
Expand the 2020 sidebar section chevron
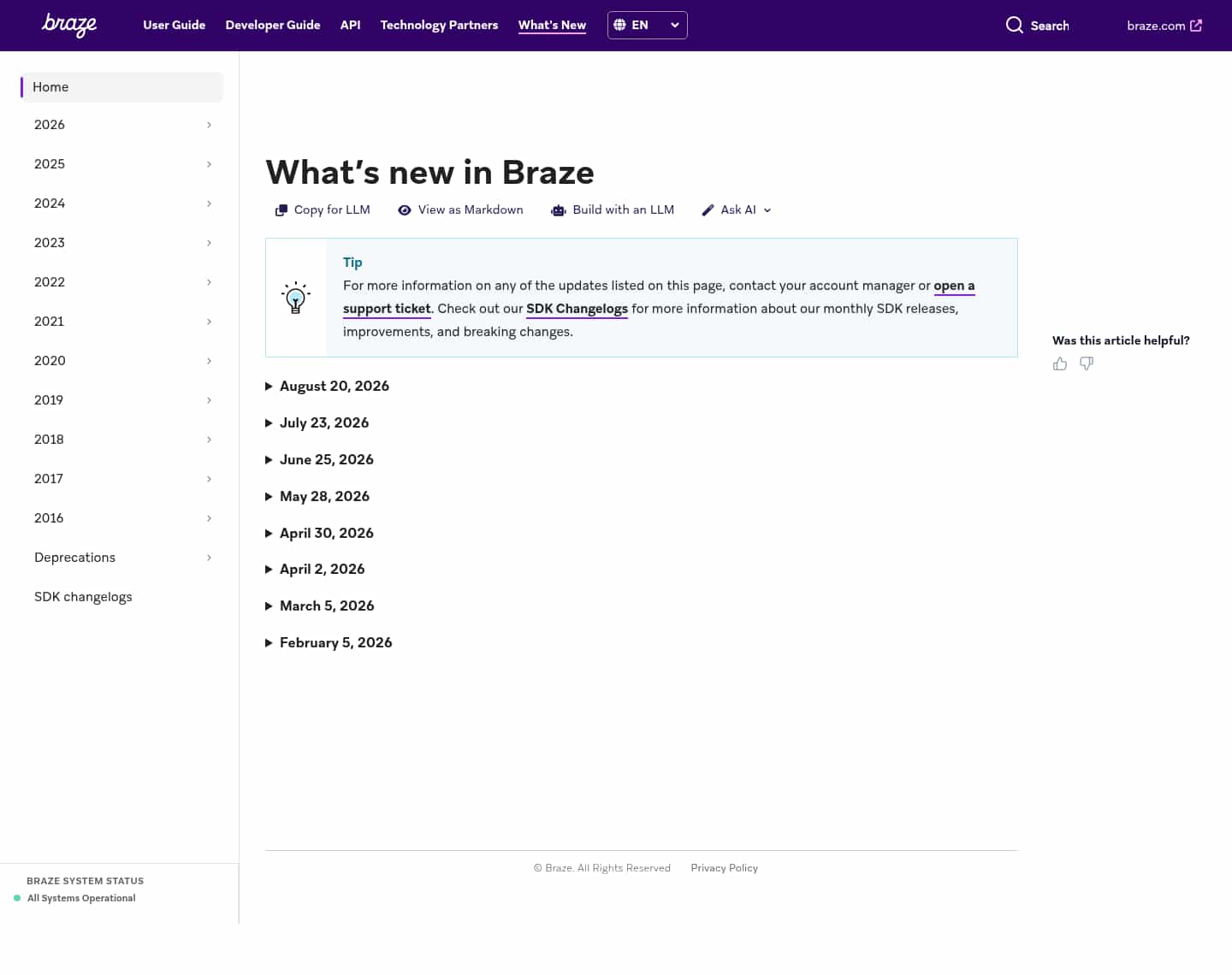pos(209,361)
